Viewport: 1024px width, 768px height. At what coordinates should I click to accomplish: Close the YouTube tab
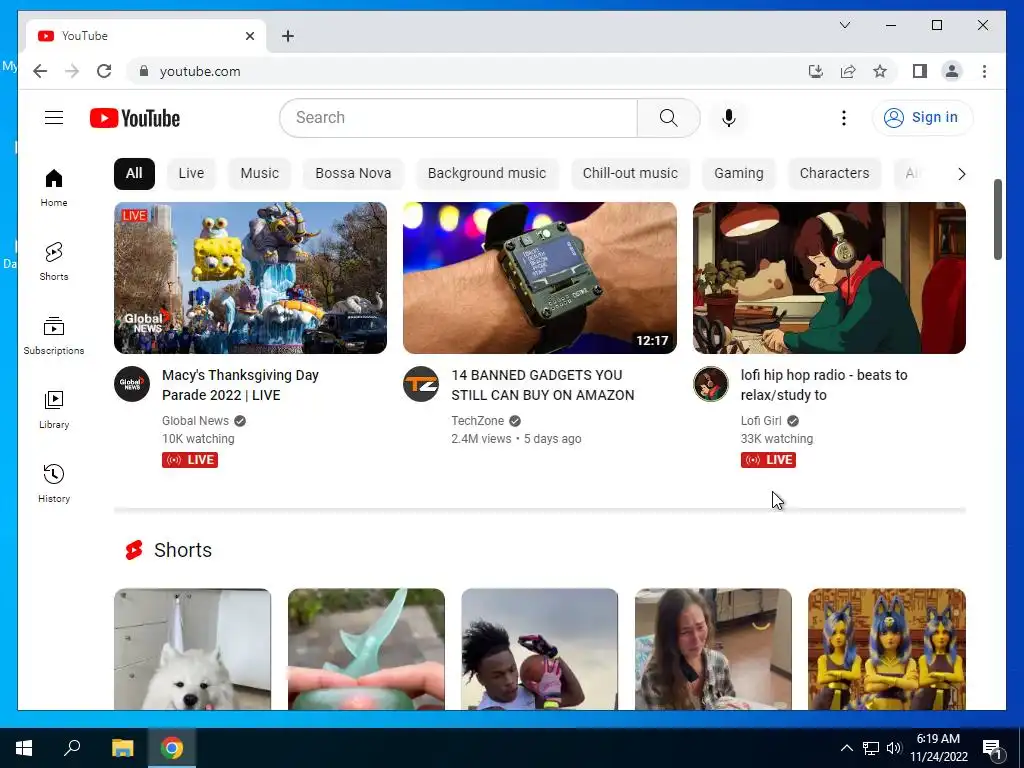click(x=249, y=36)
